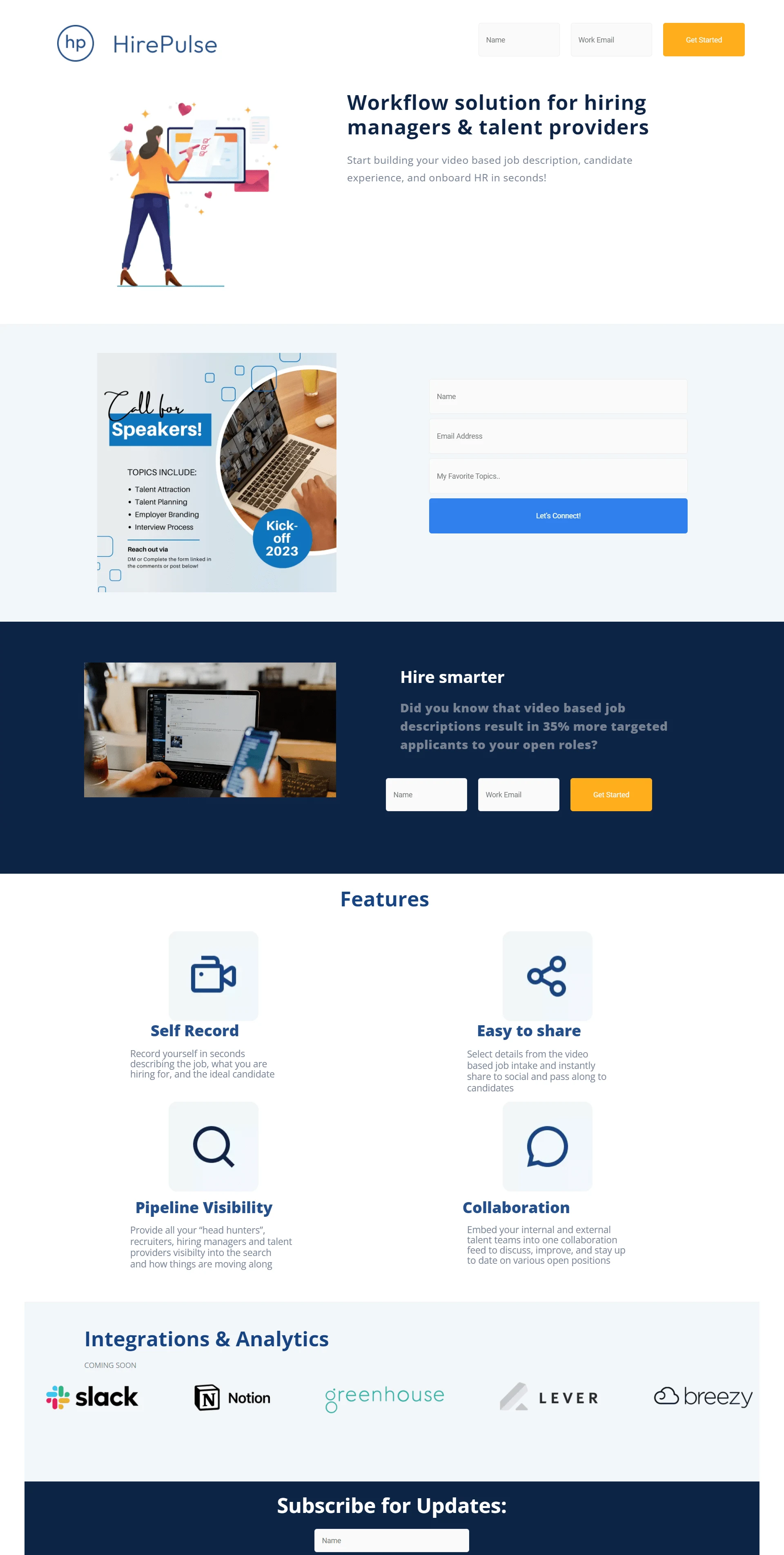Click the Email Address field in speaker form

pyautogui.click(x=559, y=436)
